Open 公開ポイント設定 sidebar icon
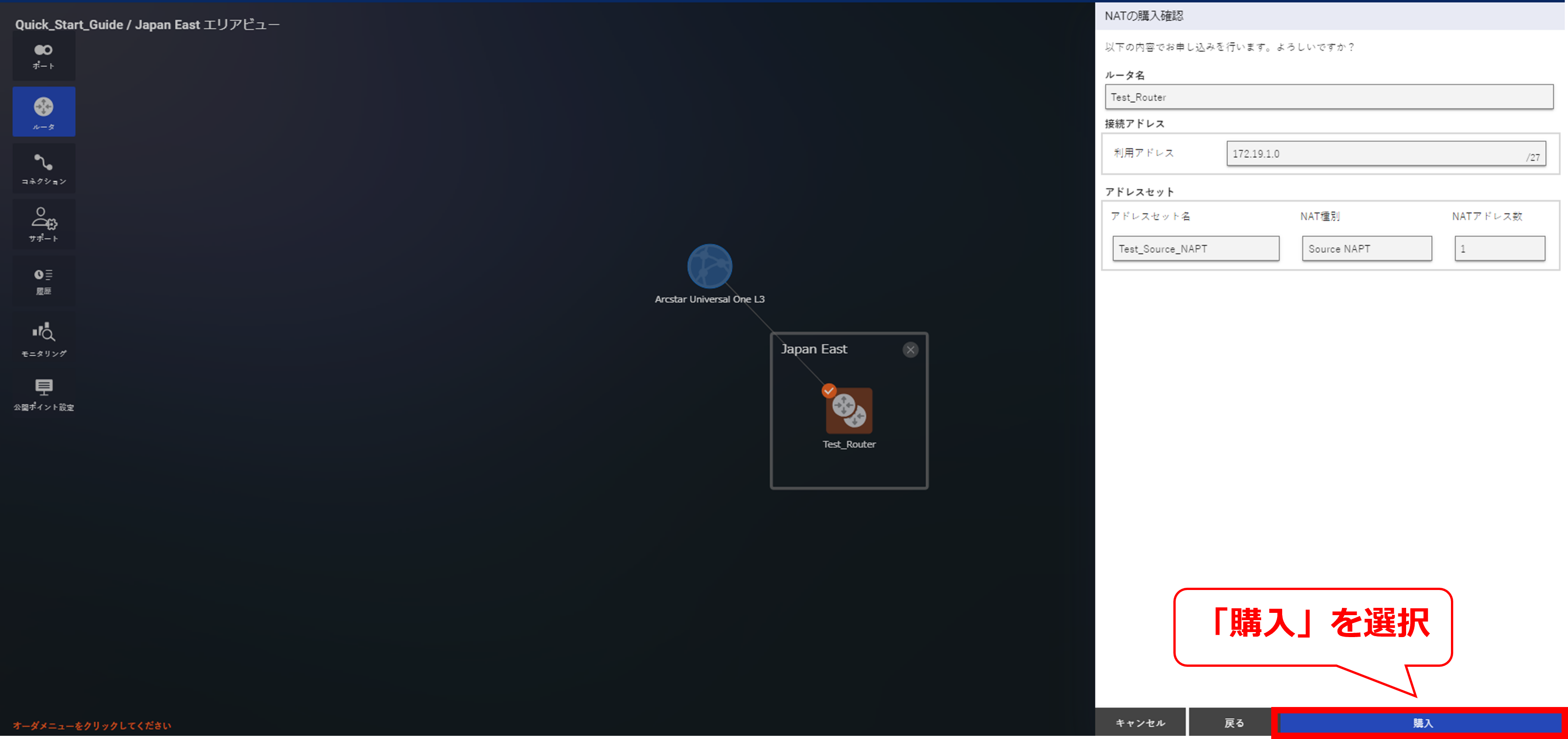Viewport: 1568px width, 739px height. pyautogui.click(x=44, y=393)
